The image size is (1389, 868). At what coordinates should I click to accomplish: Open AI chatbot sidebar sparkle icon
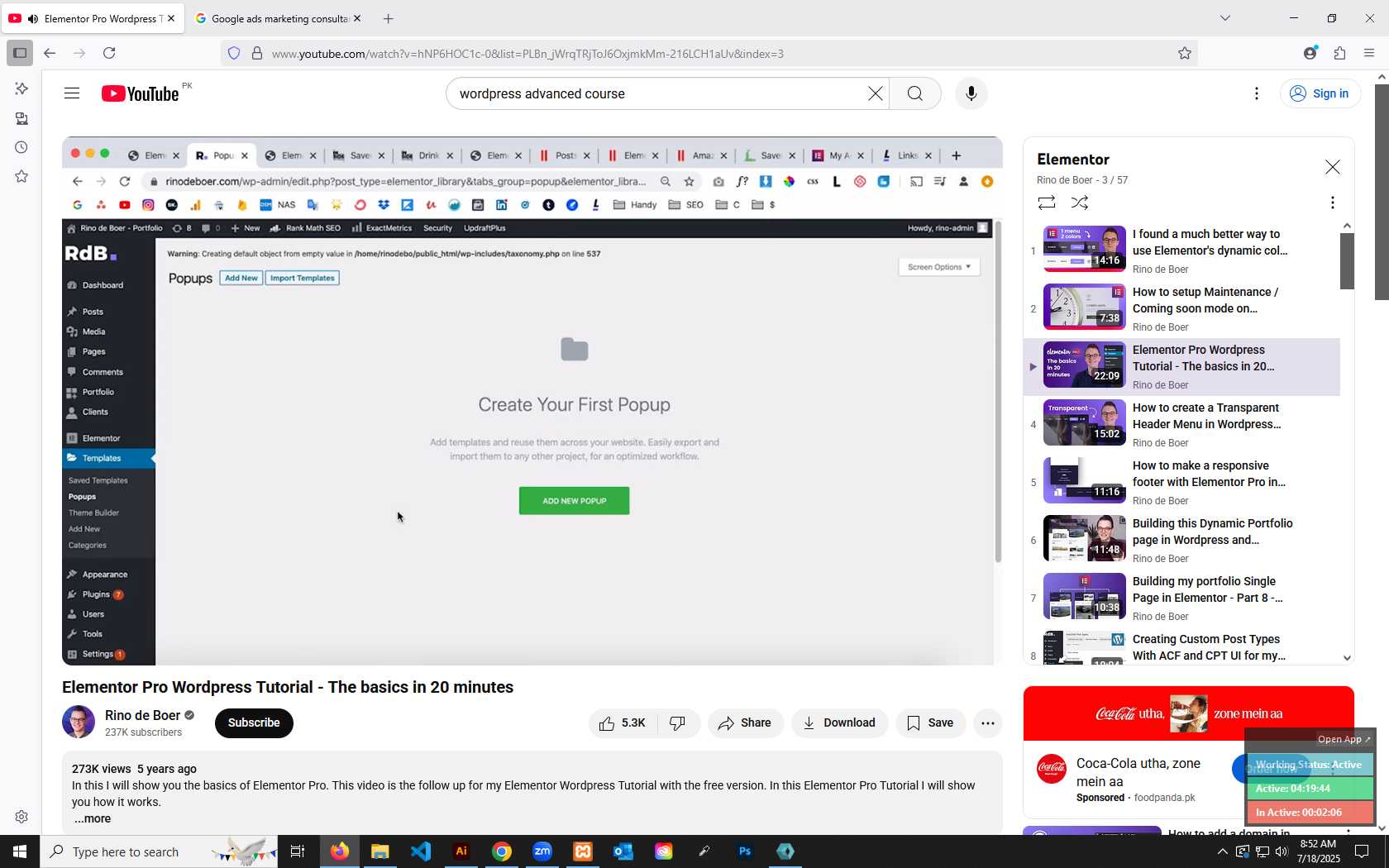(21, 88)
